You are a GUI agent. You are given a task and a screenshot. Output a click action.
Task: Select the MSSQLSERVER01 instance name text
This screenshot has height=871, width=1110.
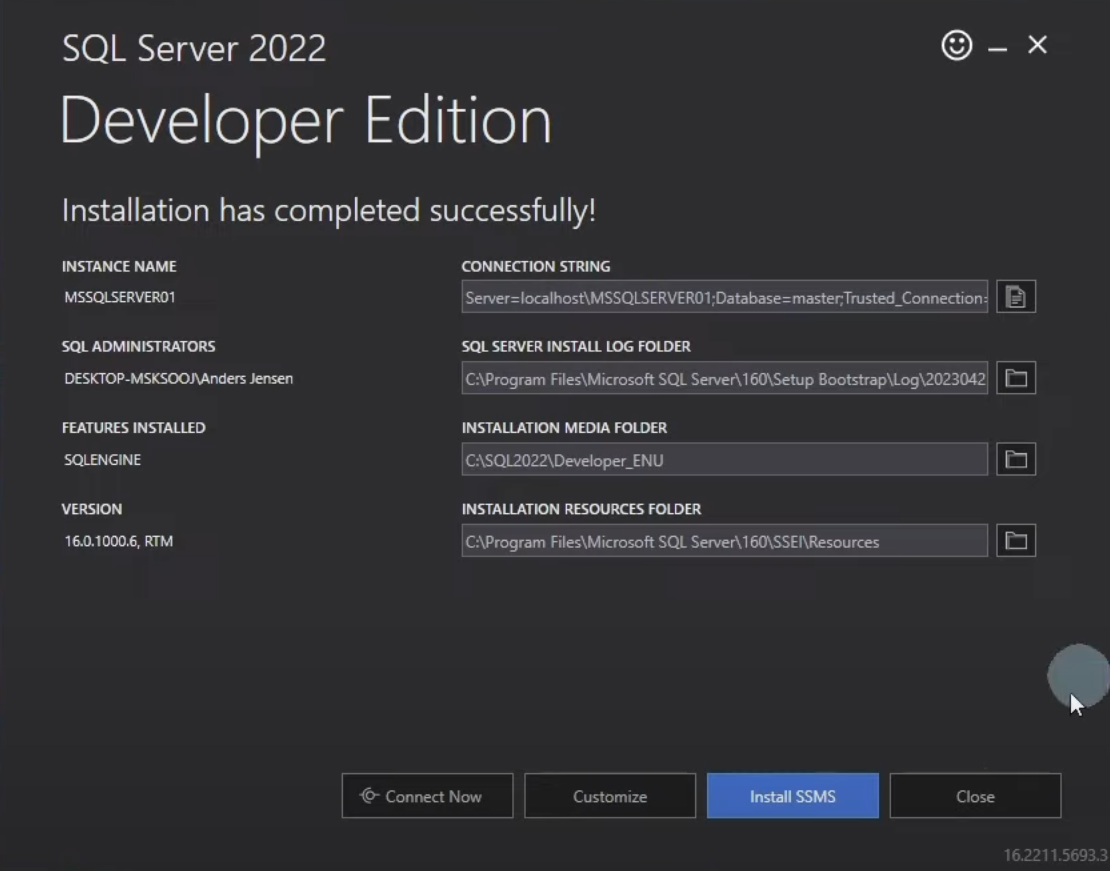tap(120, 297)
